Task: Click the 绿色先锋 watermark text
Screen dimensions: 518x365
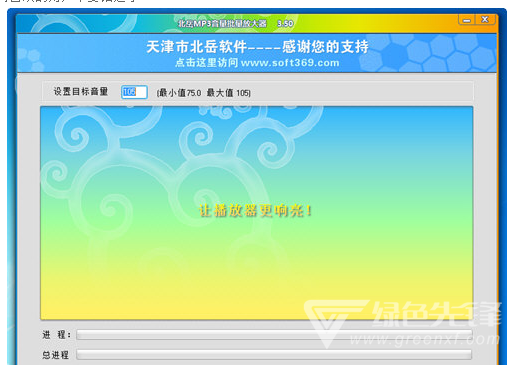Action: coord(437,314)
